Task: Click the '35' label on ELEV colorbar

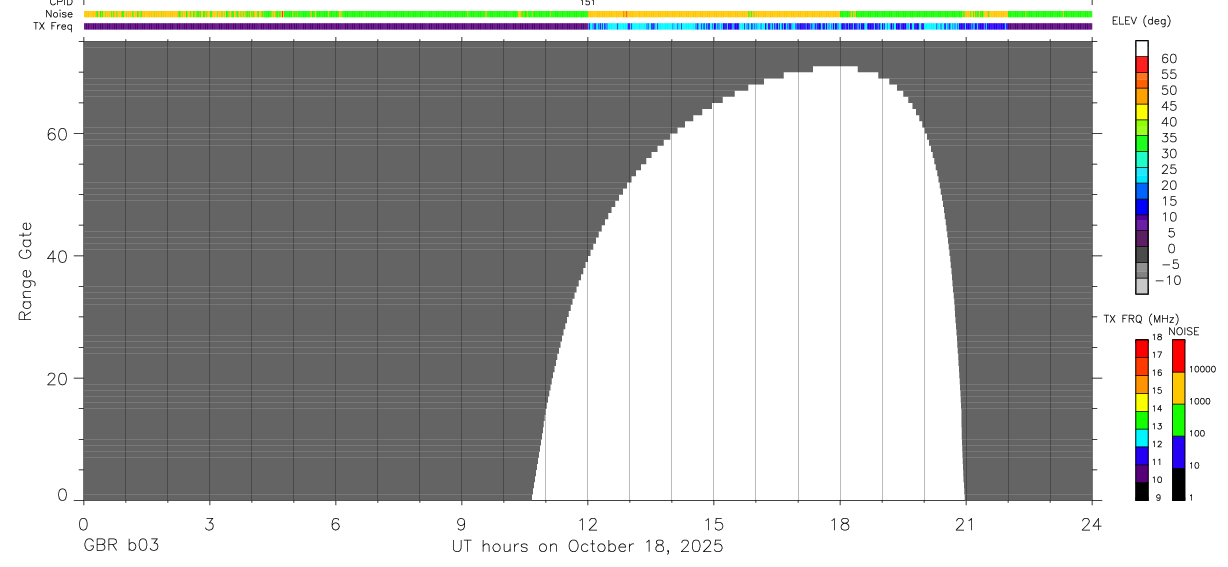Action: (1168, 137)
